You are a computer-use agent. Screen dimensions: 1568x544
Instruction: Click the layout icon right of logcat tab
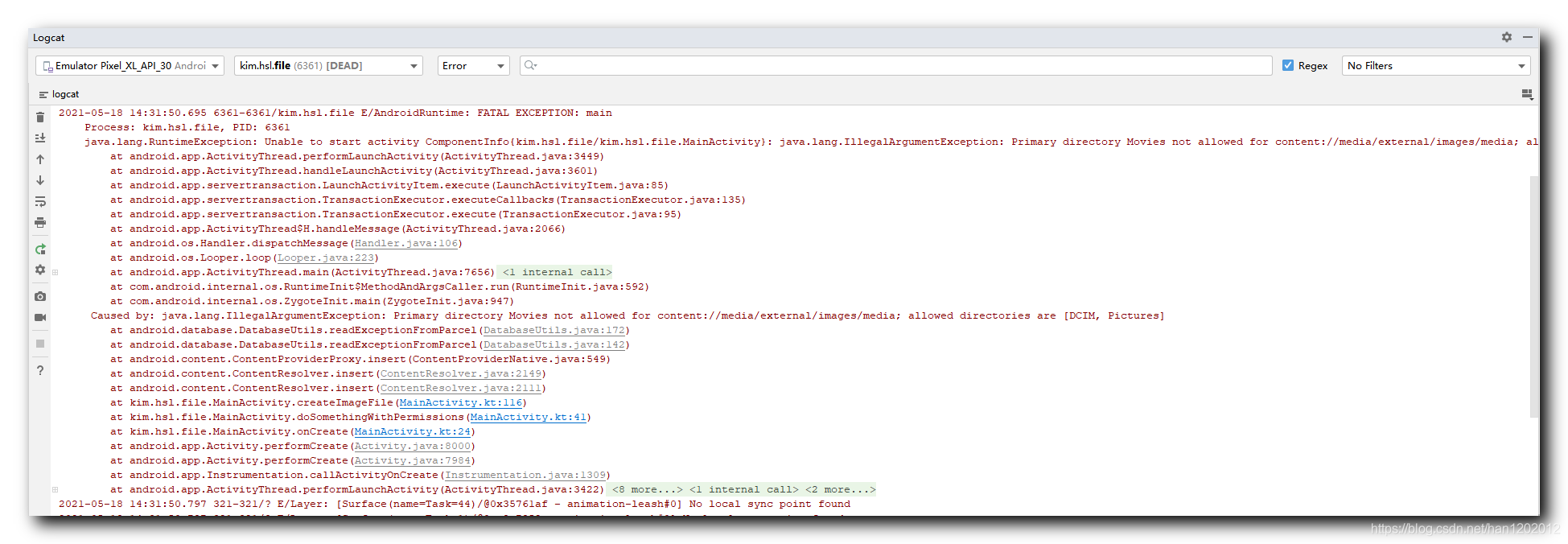1527,94
